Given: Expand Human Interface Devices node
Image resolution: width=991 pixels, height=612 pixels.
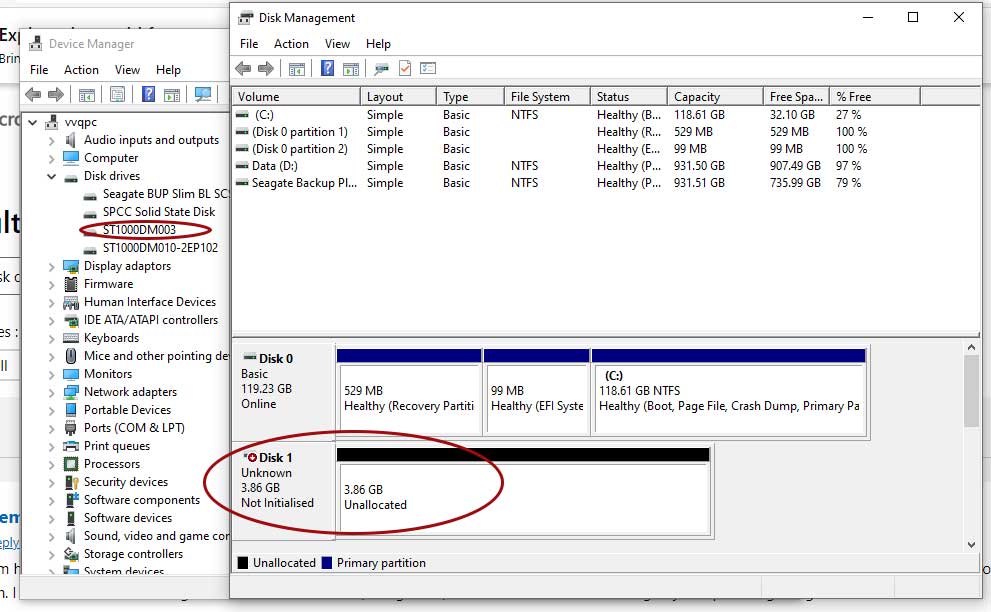Looking at the screenshot, I should pyautogui.click(x=52, y=303).
